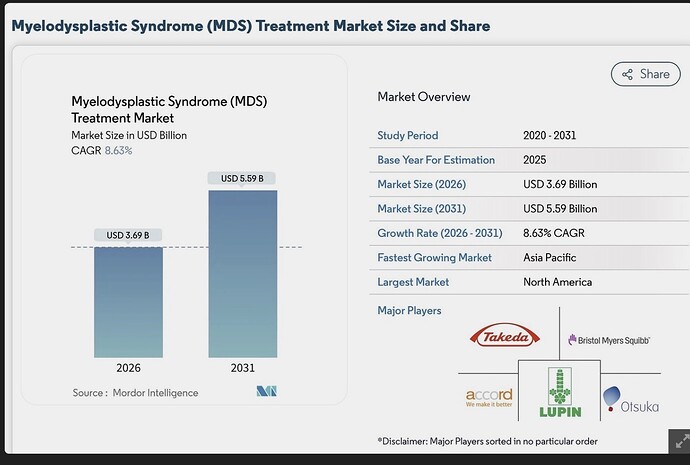The width and height of the screenshot is (690, 465).
Task: Click the Major Players heading
Action: 409,311
